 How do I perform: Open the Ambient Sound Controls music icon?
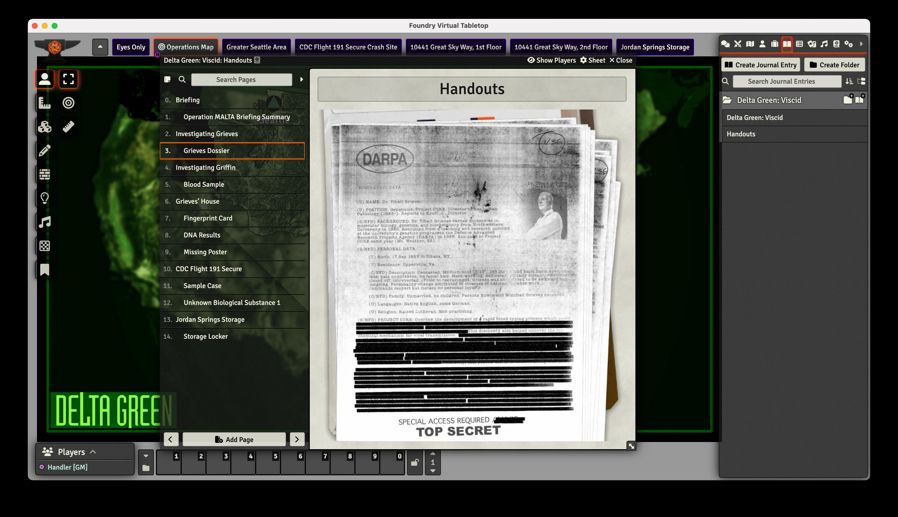coord(44,222)
